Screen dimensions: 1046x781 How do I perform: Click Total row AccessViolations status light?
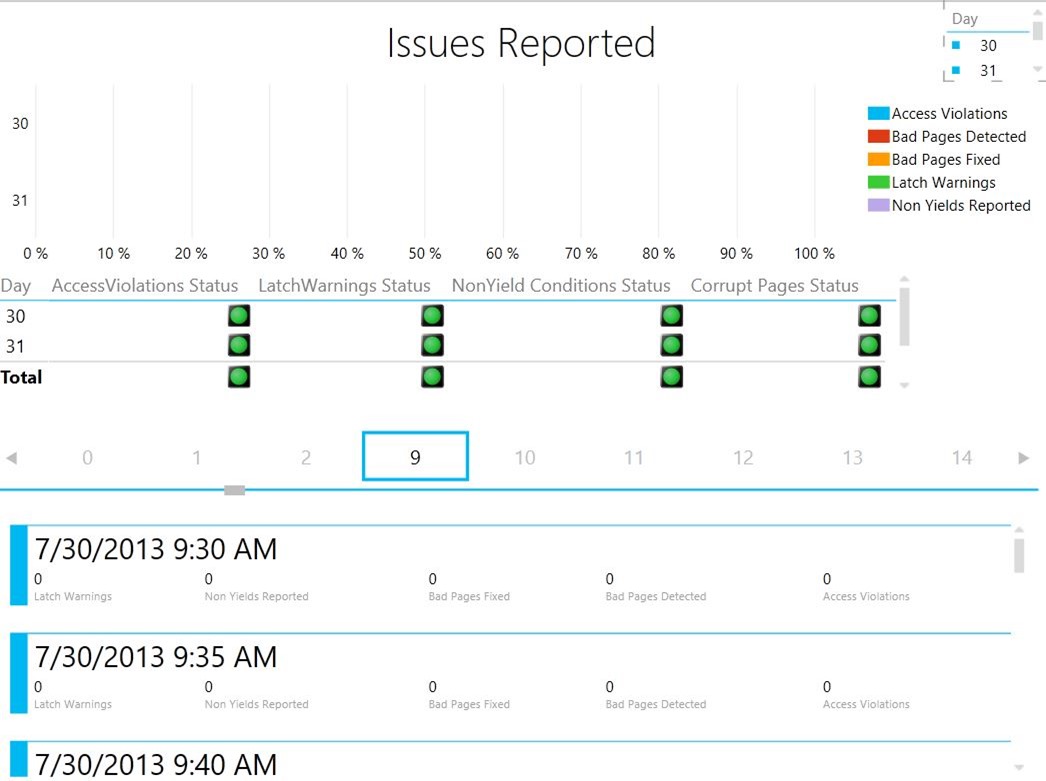pyautogui.click(x=238, y=376)
